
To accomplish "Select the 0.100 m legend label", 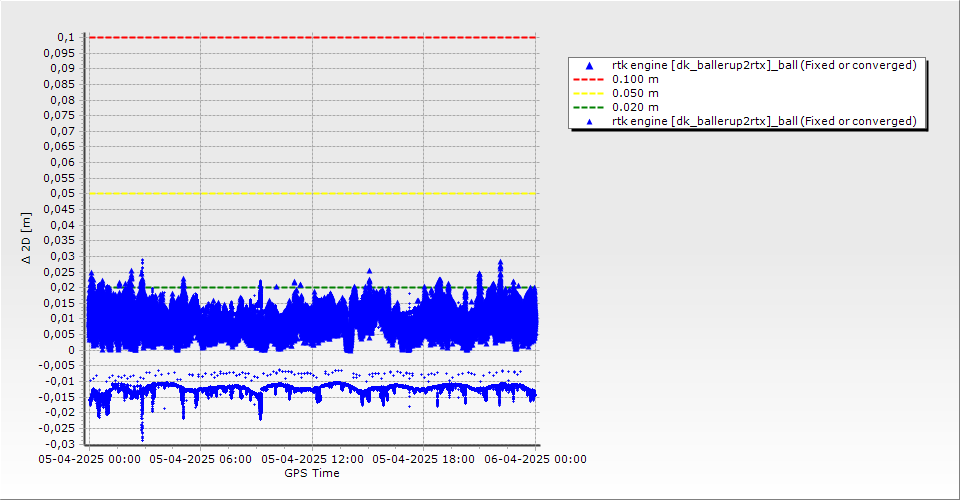I will pos(636,80).
